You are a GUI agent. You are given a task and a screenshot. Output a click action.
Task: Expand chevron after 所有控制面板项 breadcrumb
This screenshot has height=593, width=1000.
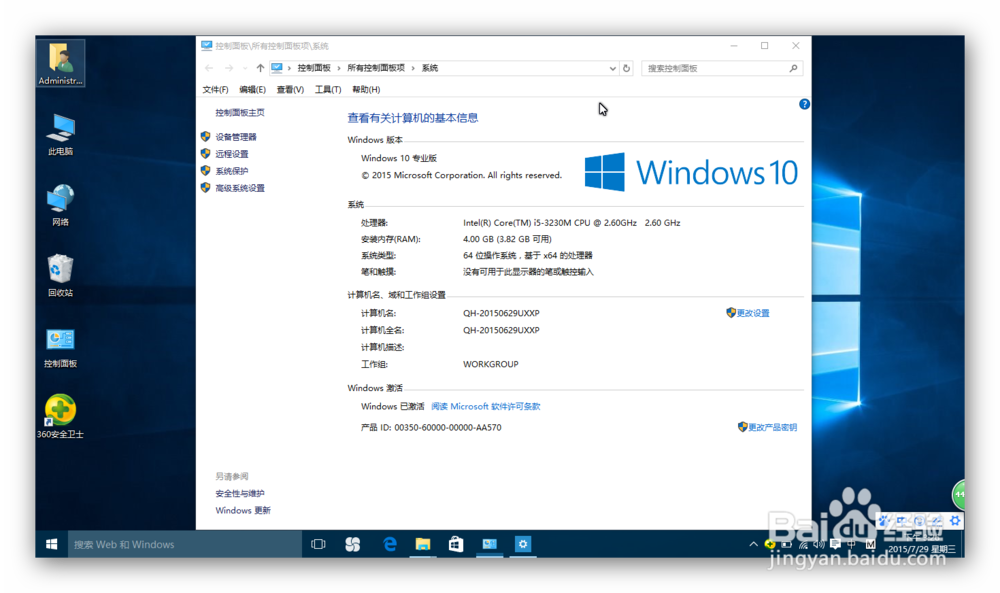(413, 68)
